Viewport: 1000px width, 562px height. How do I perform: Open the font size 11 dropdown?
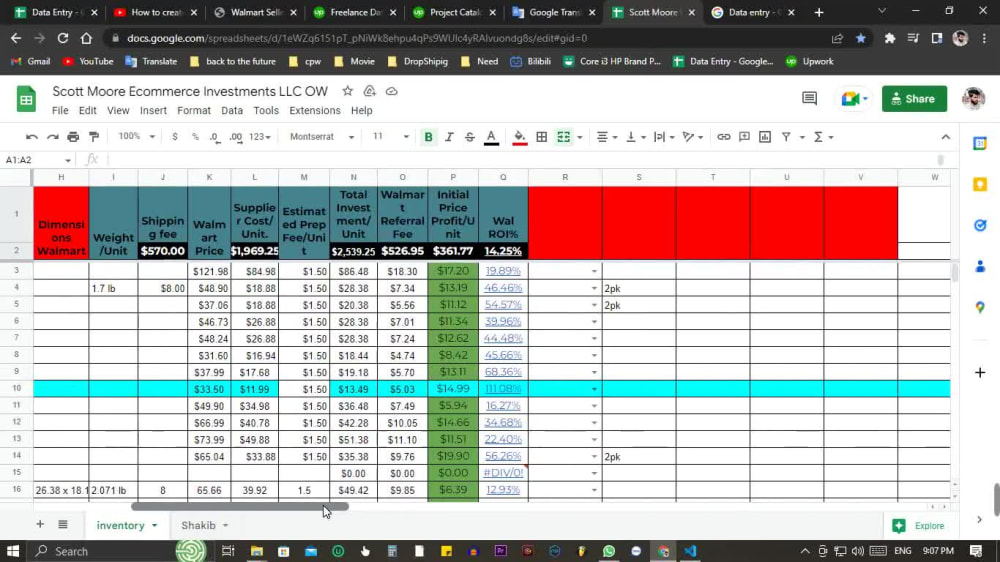tap(390, 137)
